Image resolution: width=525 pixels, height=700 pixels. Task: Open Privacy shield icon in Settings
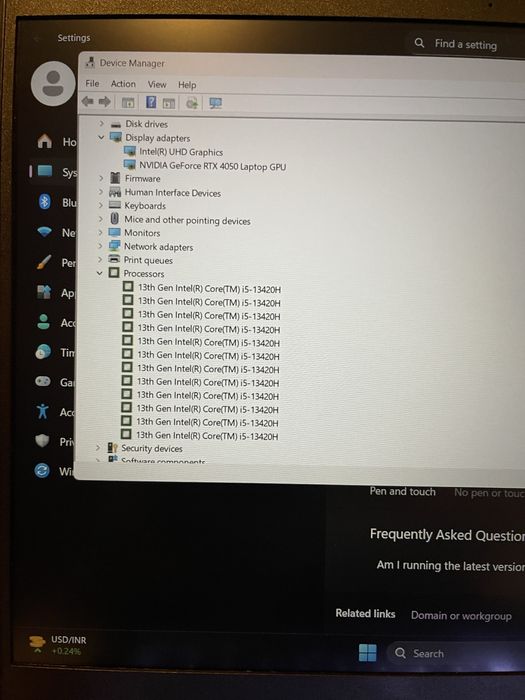[x=42, y=441]
